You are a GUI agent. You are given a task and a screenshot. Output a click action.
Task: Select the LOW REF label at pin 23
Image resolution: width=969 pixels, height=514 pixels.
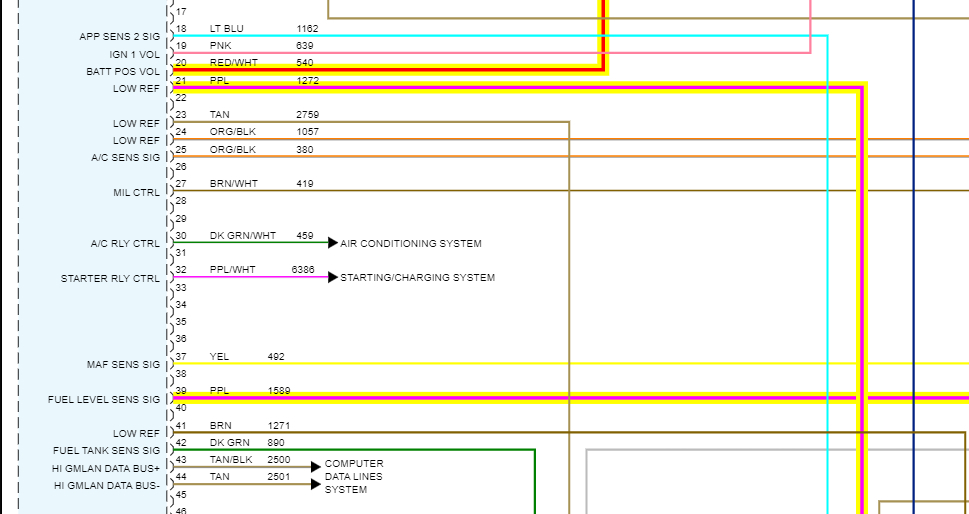point(137,124)
